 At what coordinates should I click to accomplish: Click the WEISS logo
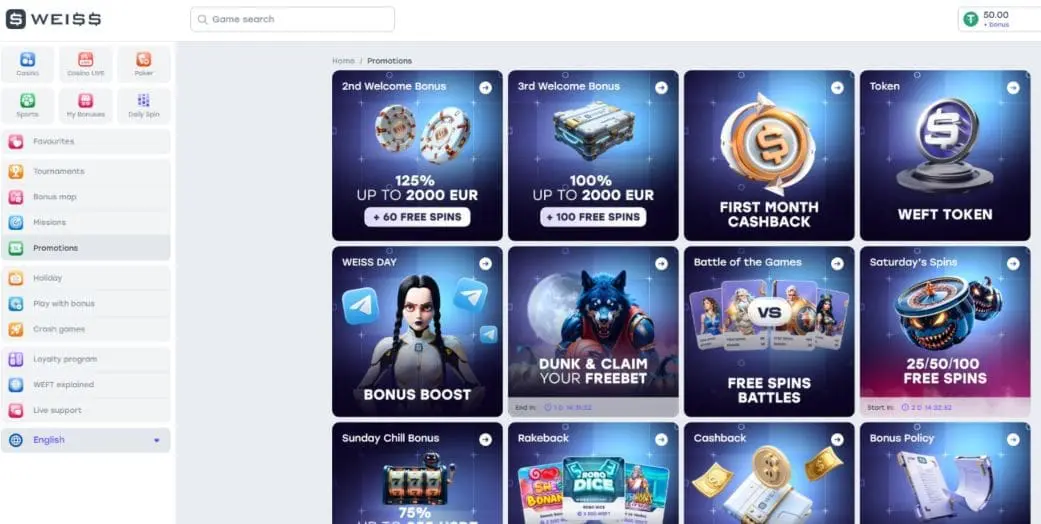(x=54, y=19)
